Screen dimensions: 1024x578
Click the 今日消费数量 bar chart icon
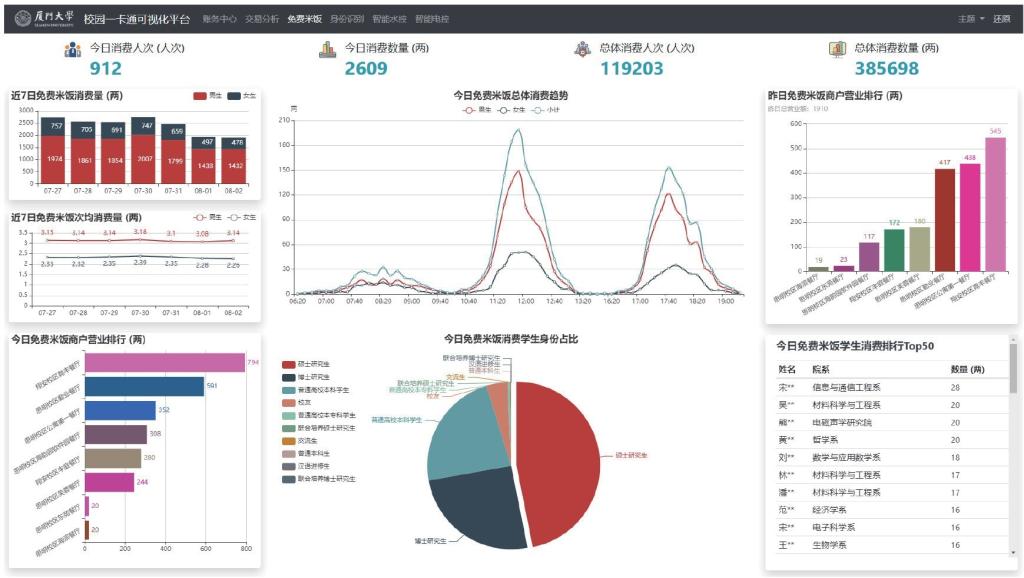point(326,50)
